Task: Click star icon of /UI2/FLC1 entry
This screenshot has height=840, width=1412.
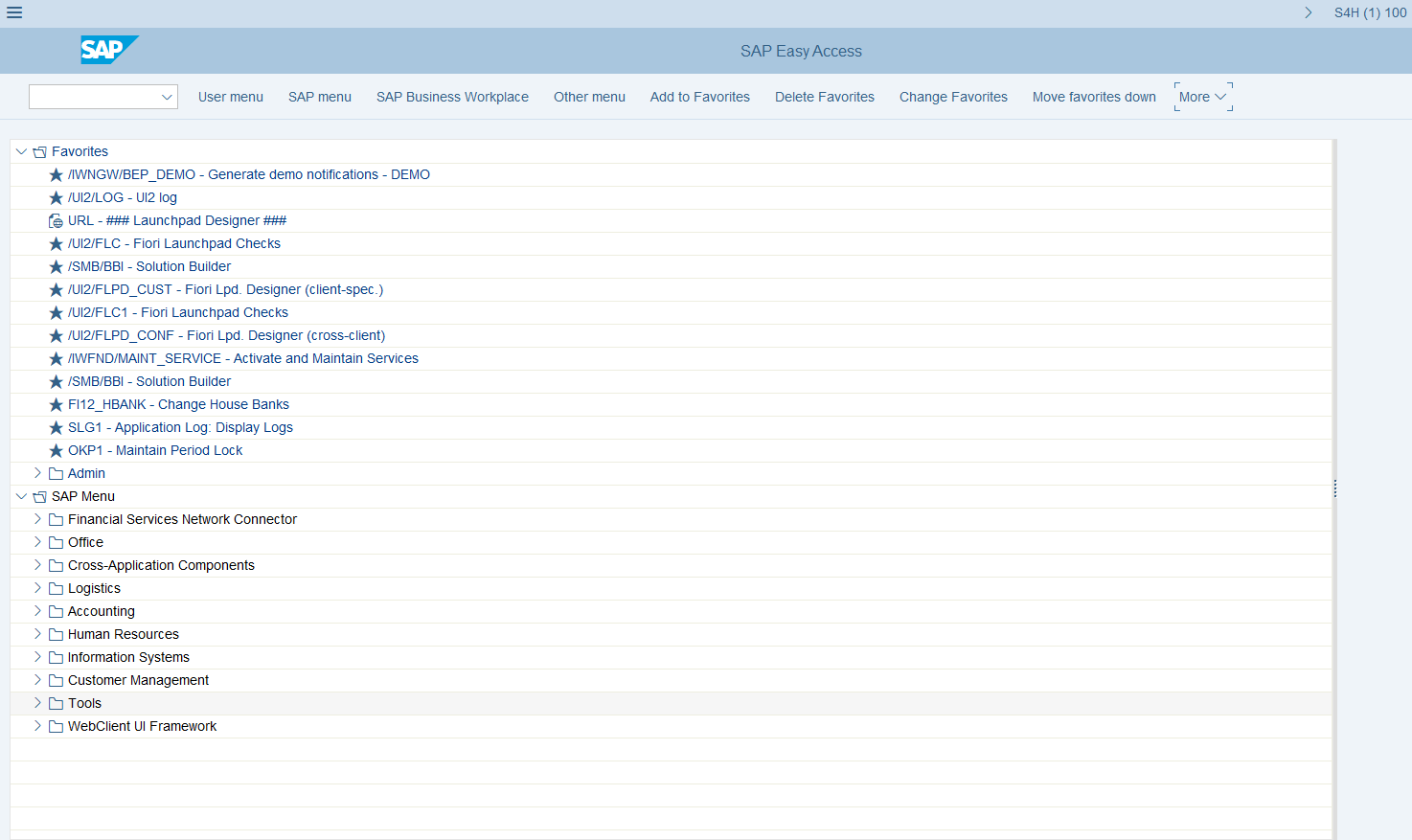Action: click(56, 313)
